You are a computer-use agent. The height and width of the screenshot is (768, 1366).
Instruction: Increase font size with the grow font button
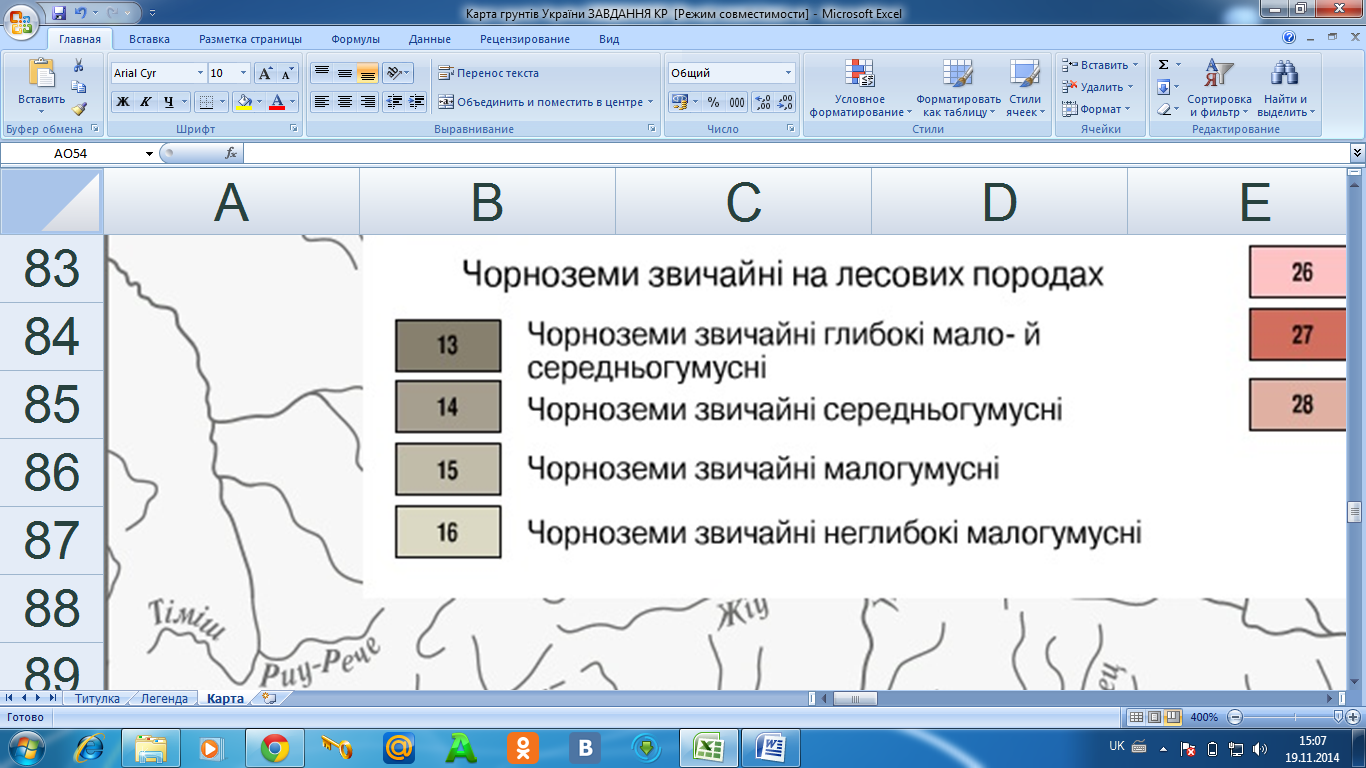pyautogui.click(x=265, y=73)
